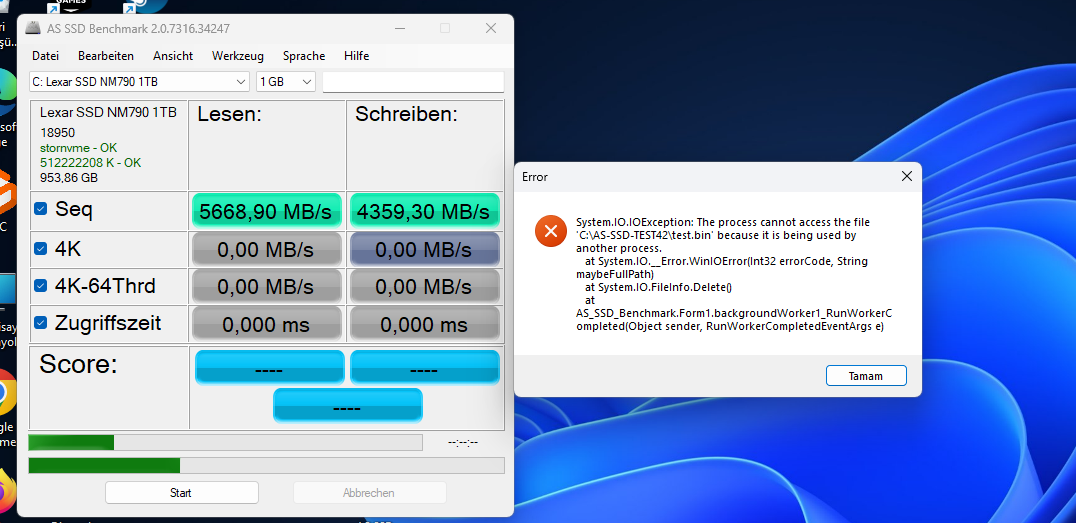Click Tamam in the Error dialog
Image resolution: width=1076 pixels, height=523 pixels.
tap(866, 376)
